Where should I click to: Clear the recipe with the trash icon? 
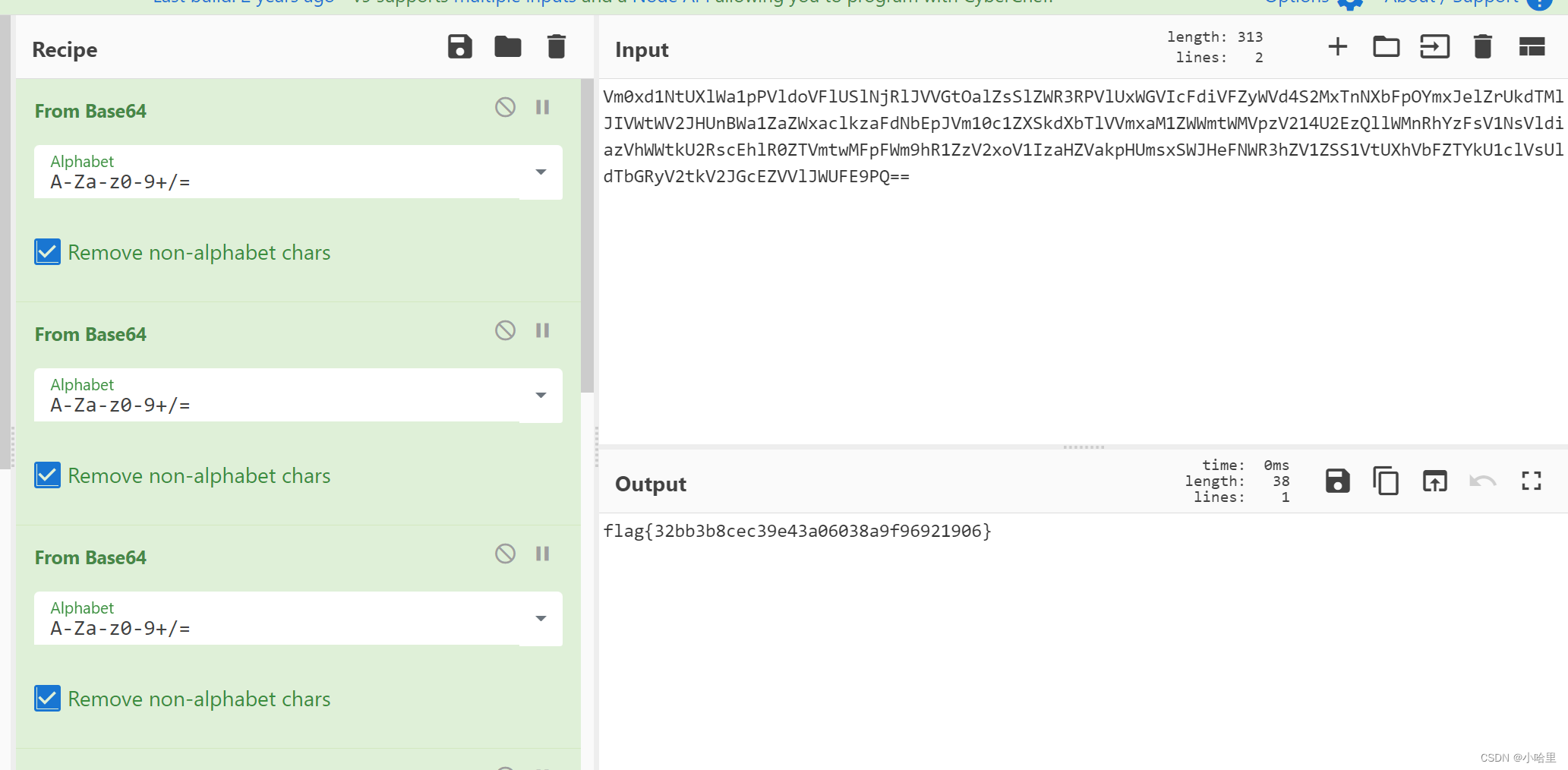[x=557, y=47]
